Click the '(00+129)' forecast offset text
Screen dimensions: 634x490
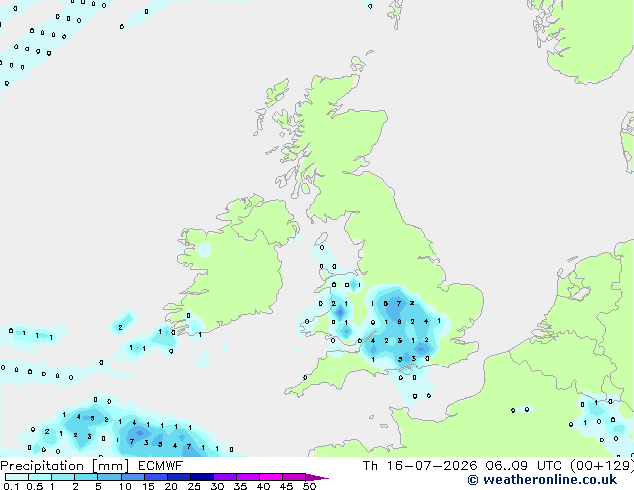click(x=601, y=466)
